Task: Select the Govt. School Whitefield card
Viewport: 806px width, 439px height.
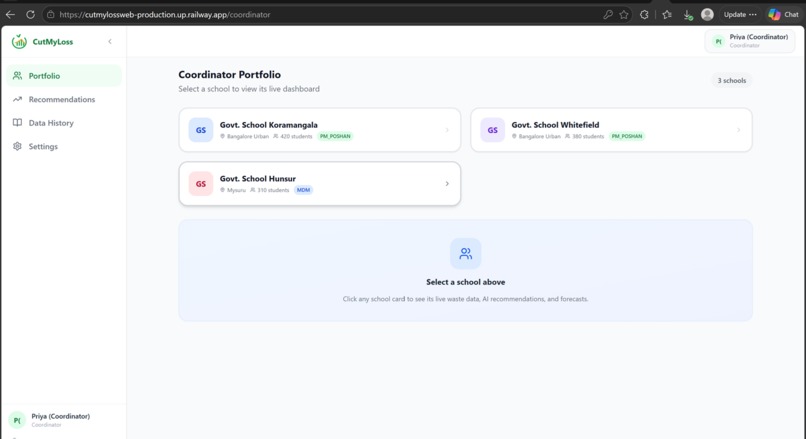Action: 611,130
